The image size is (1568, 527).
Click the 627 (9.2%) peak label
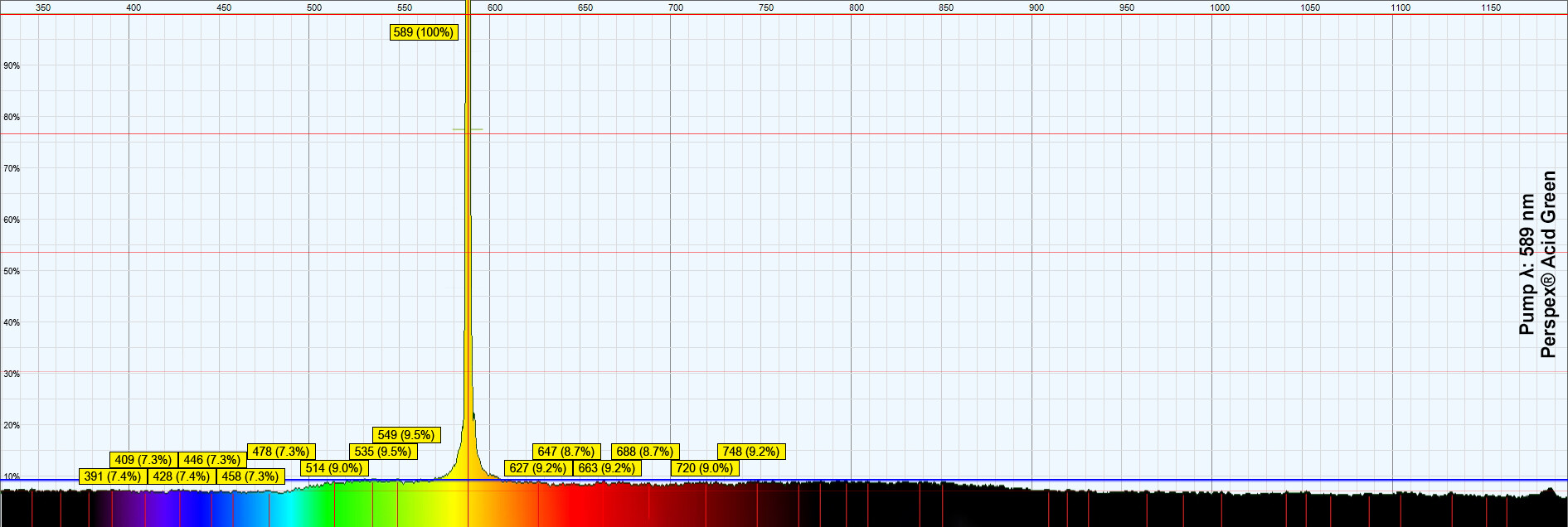pyautogui.click(x=538, y=468)
